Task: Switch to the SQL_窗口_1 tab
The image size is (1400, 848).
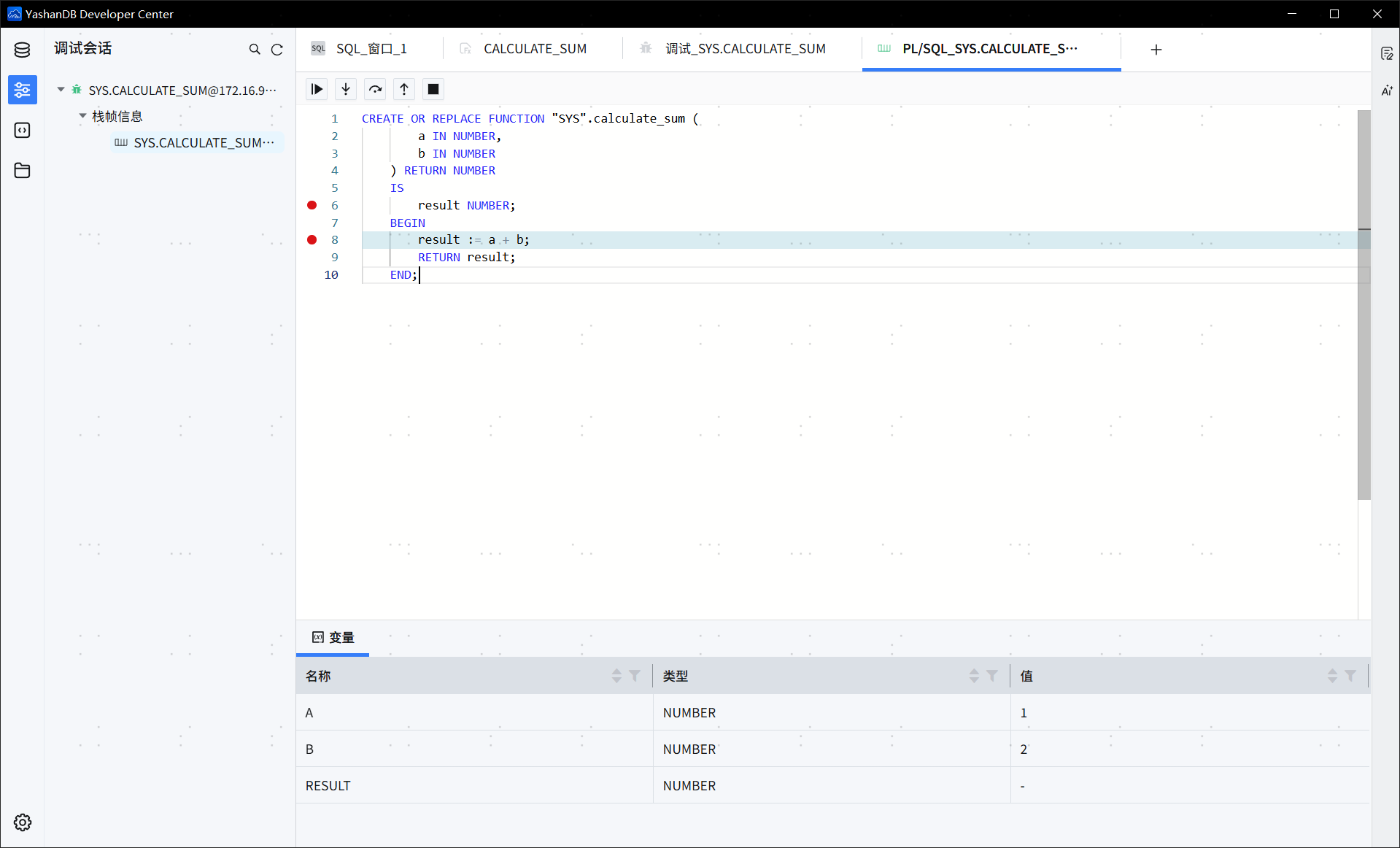Action: point(371,49)
